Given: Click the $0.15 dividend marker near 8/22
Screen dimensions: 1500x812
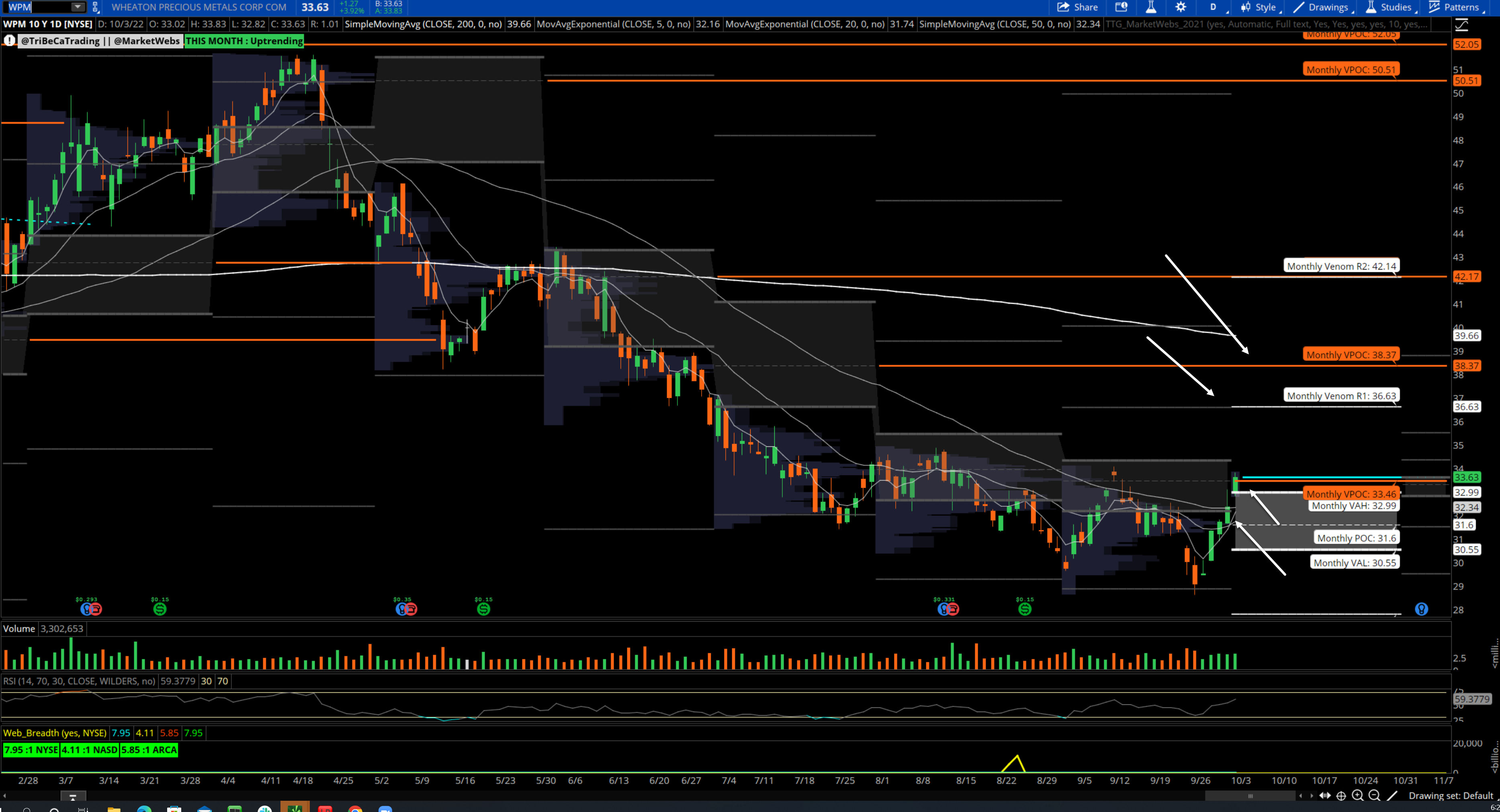Looking at the screenshot, I should tap(1025, 609).
